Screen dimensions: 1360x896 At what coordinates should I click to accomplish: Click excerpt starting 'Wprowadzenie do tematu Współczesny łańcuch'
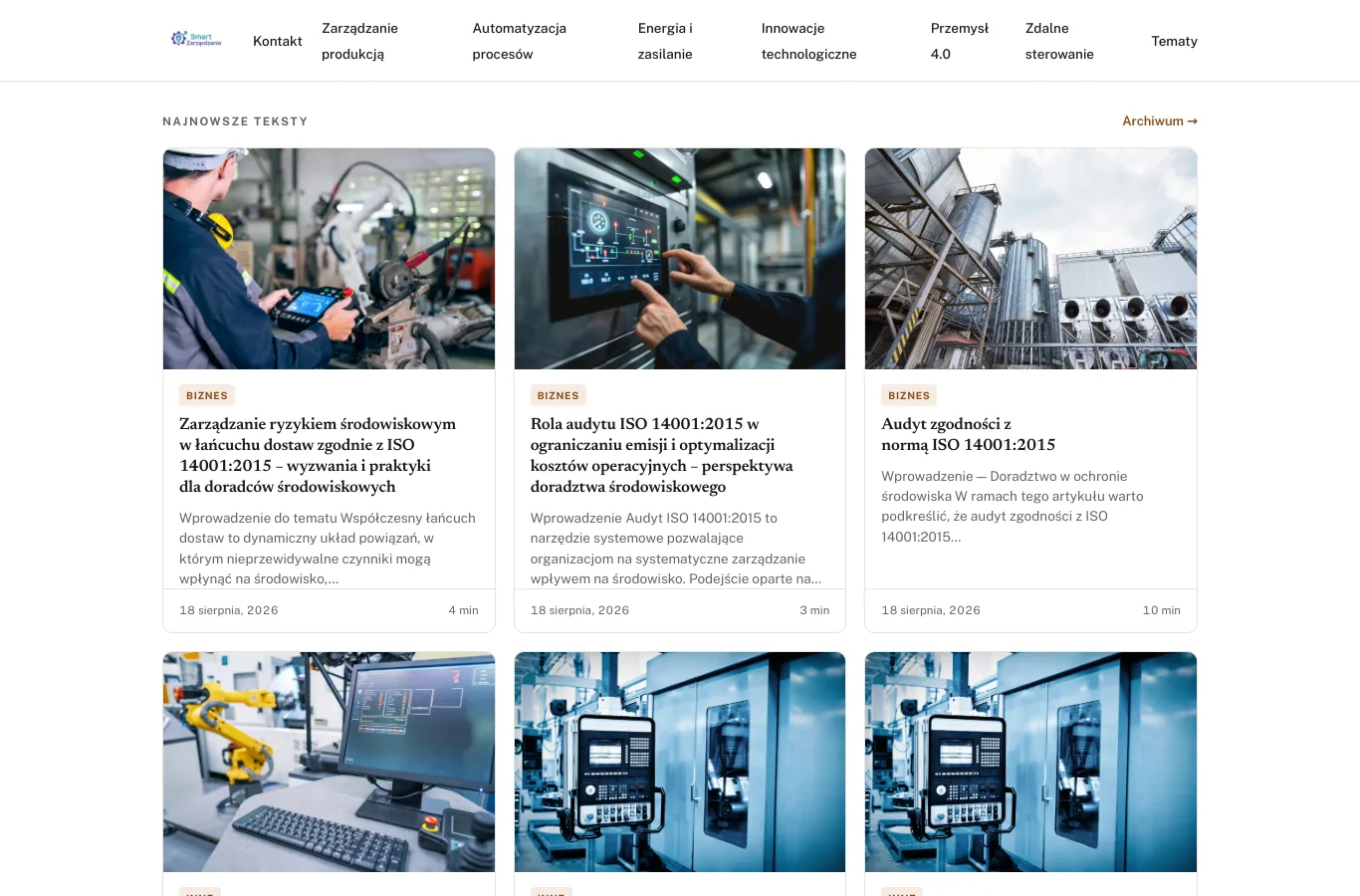coord(328,548)
